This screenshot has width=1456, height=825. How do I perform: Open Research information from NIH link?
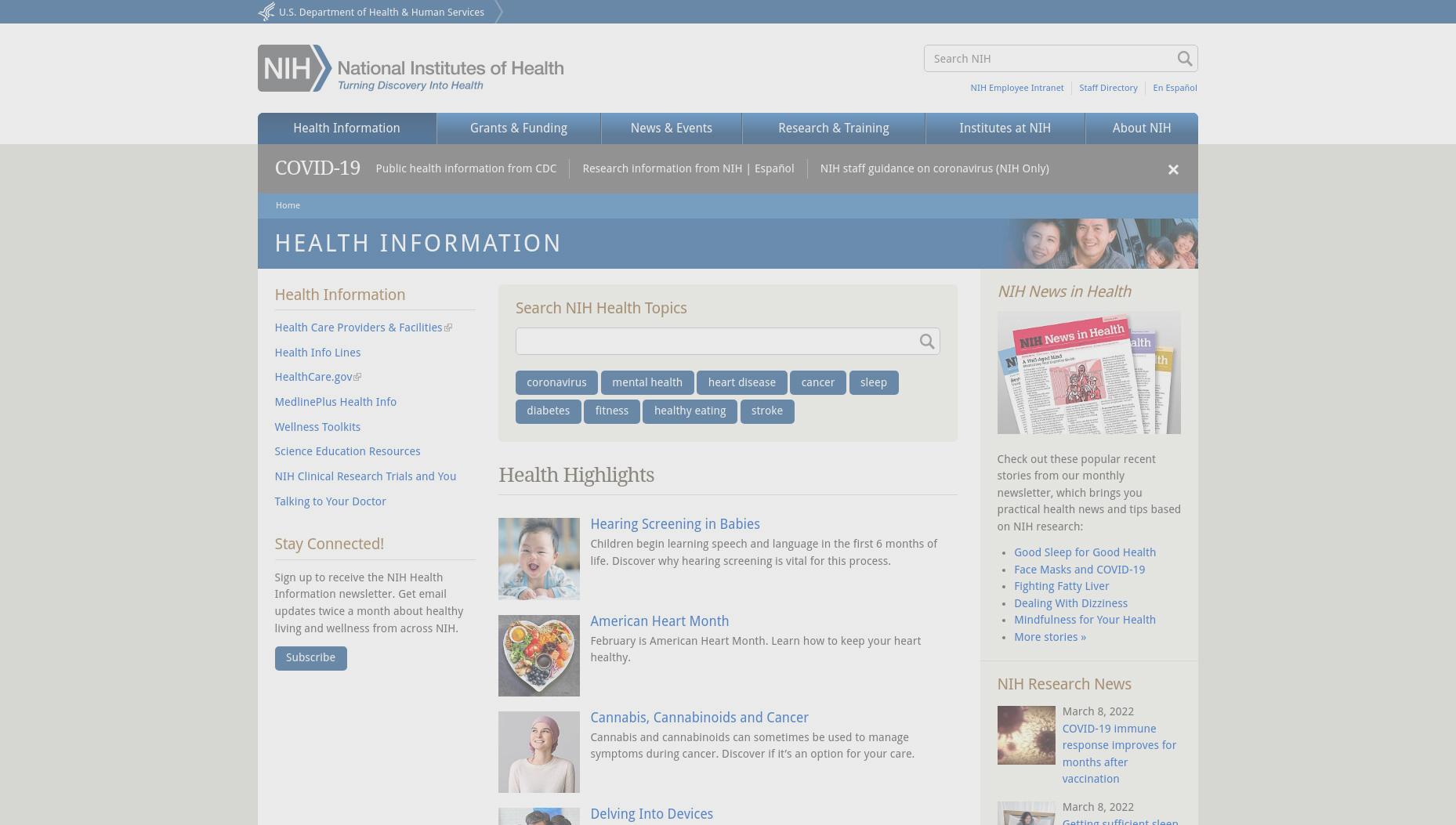(x=662, y=168)
